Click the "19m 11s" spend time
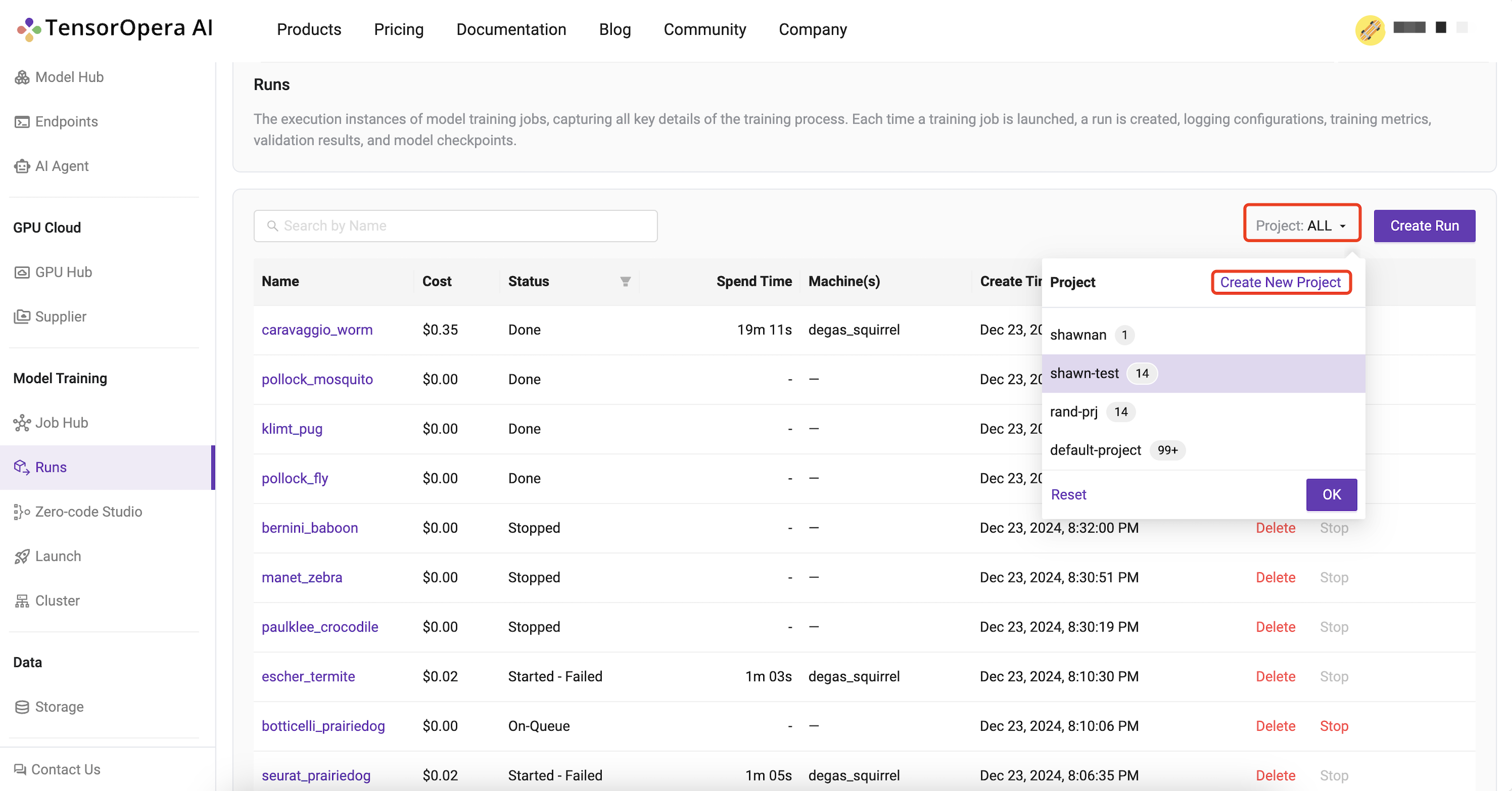The height and width of the screenshot is (791, 1512). (x=764, y=330)
